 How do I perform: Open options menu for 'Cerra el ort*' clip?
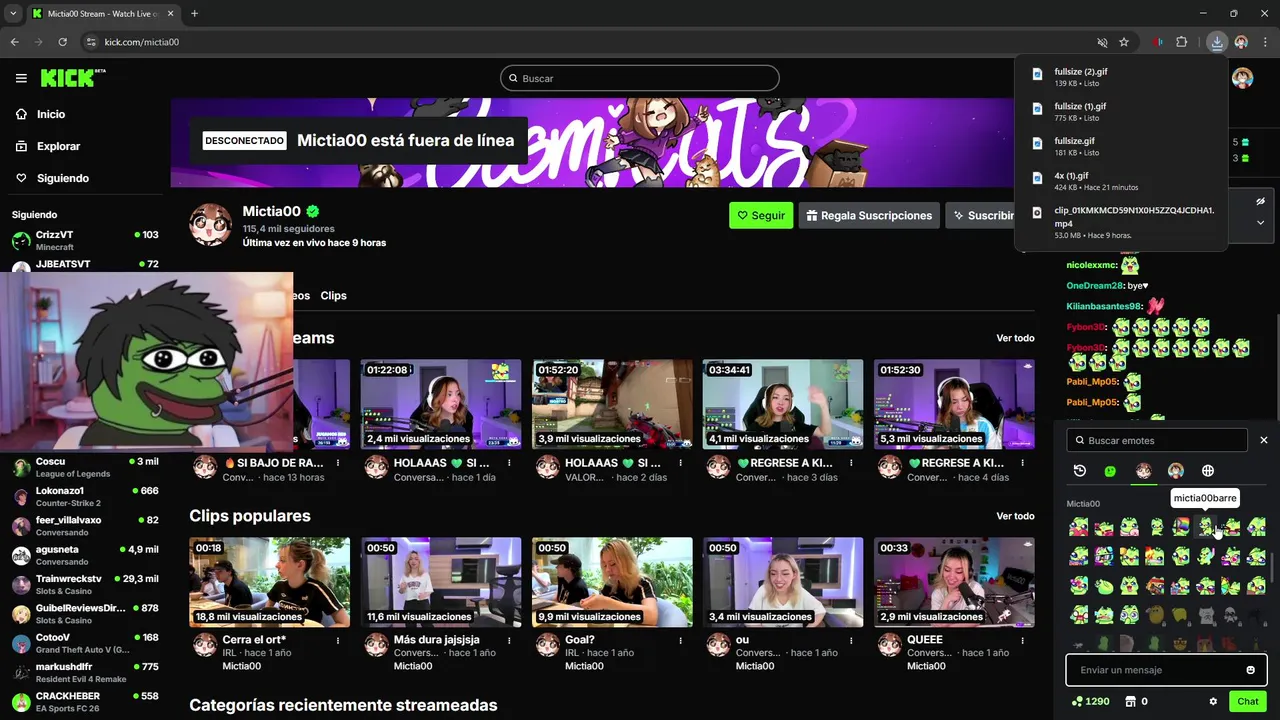[338, 640]
